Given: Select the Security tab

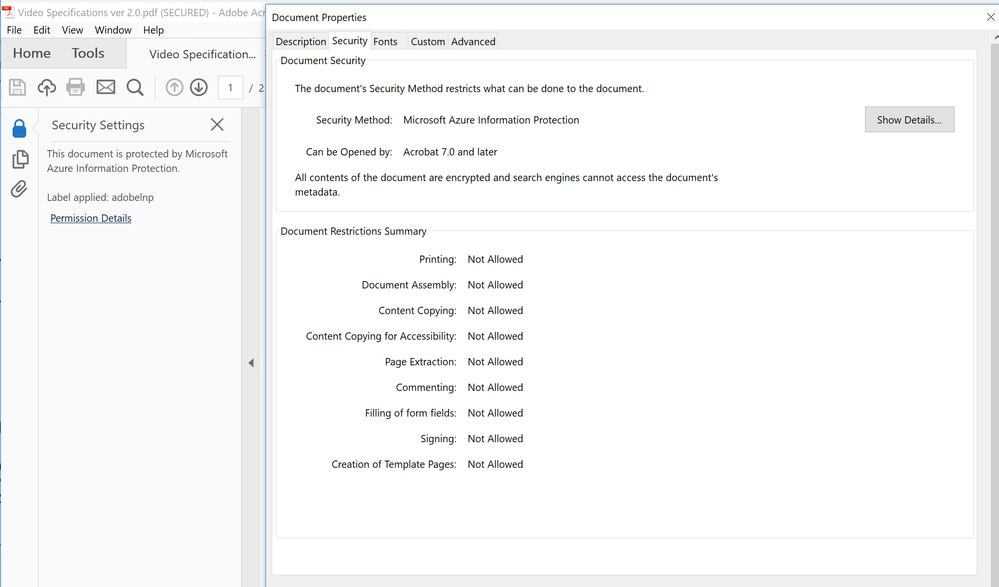Looking at the screenshot, I should [350, 41].
